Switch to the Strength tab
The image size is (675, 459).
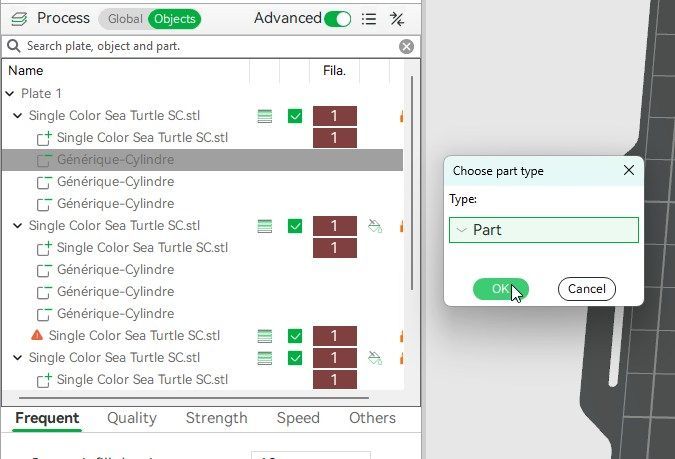point(216,418)
